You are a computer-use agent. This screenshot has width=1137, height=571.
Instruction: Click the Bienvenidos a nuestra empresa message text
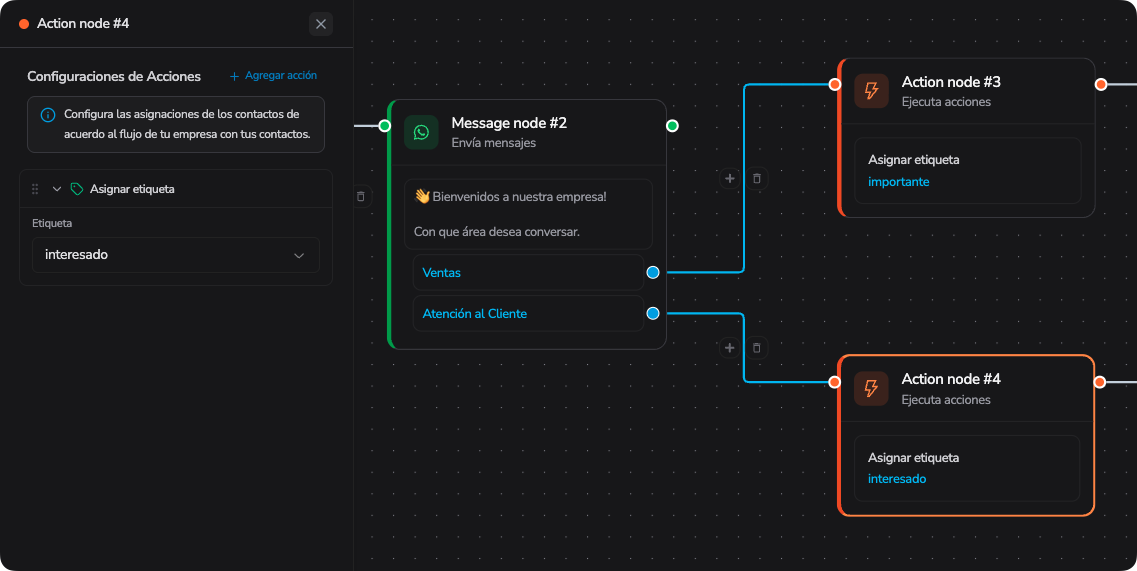519,197
